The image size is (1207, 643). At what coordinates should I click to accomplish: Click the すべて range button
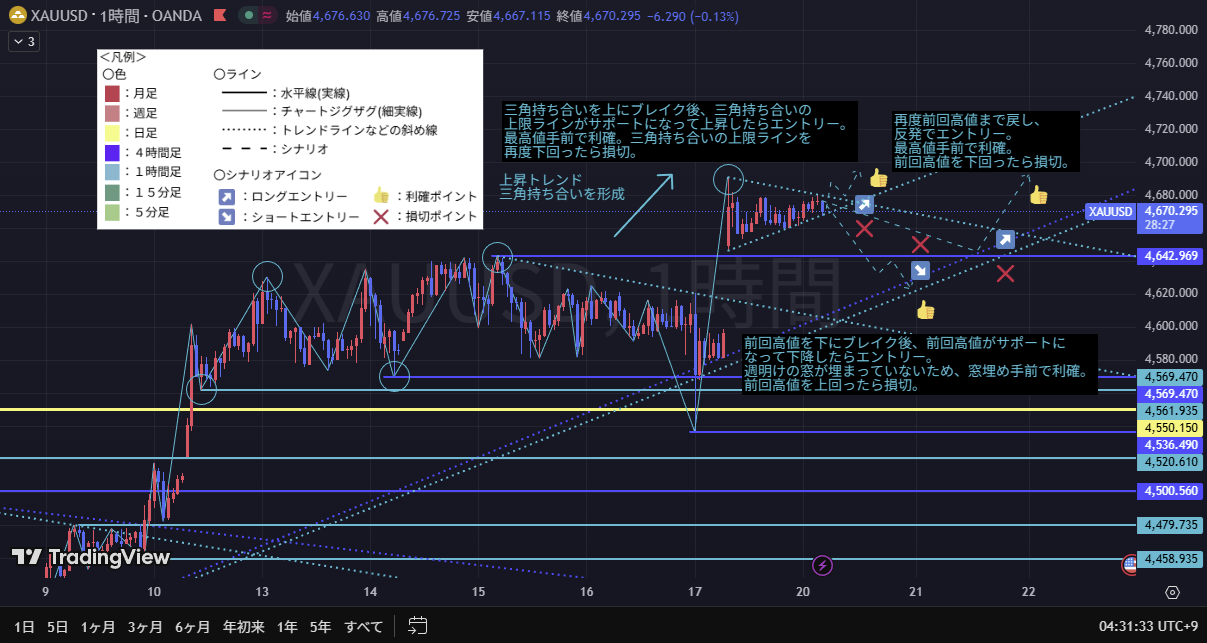[x=363, y=627]
